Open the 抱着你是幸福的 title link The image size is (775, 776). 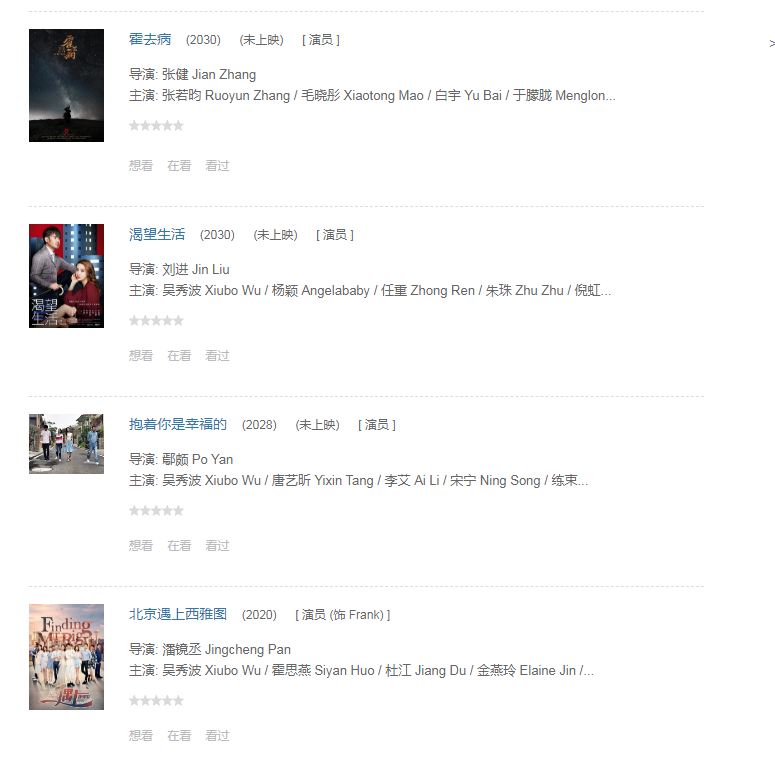click(178, 424)
